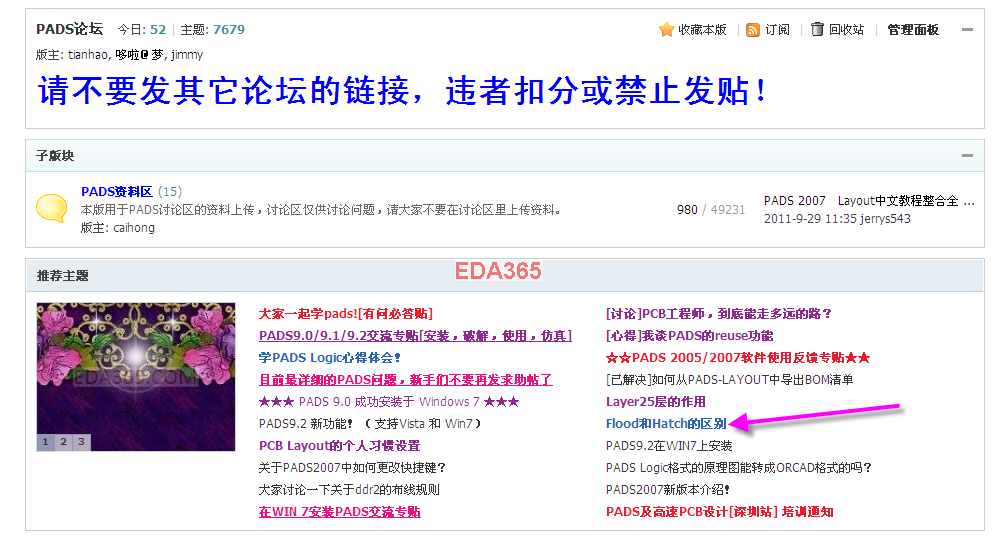
Task: Click the PADS资料区 speech bubble icon
Action: (x=52, y=208)
